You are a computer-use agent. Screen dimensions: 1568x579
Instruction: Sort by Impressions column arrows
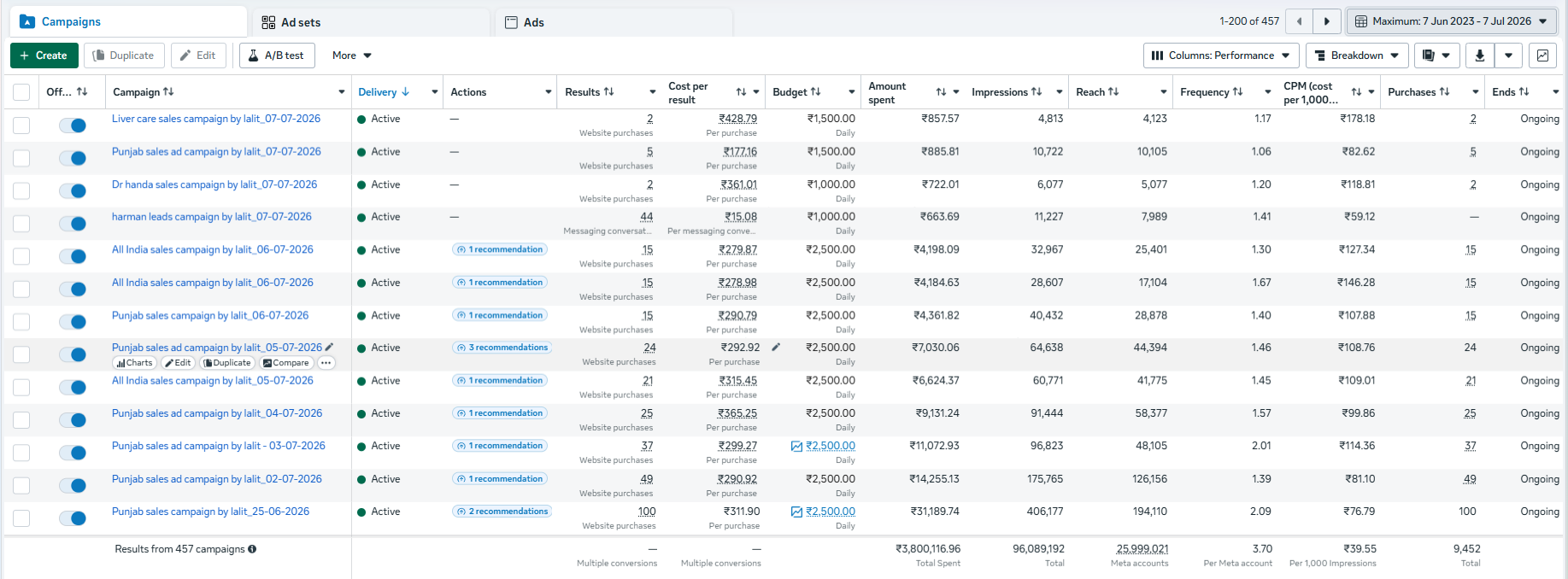(1037, 92)
